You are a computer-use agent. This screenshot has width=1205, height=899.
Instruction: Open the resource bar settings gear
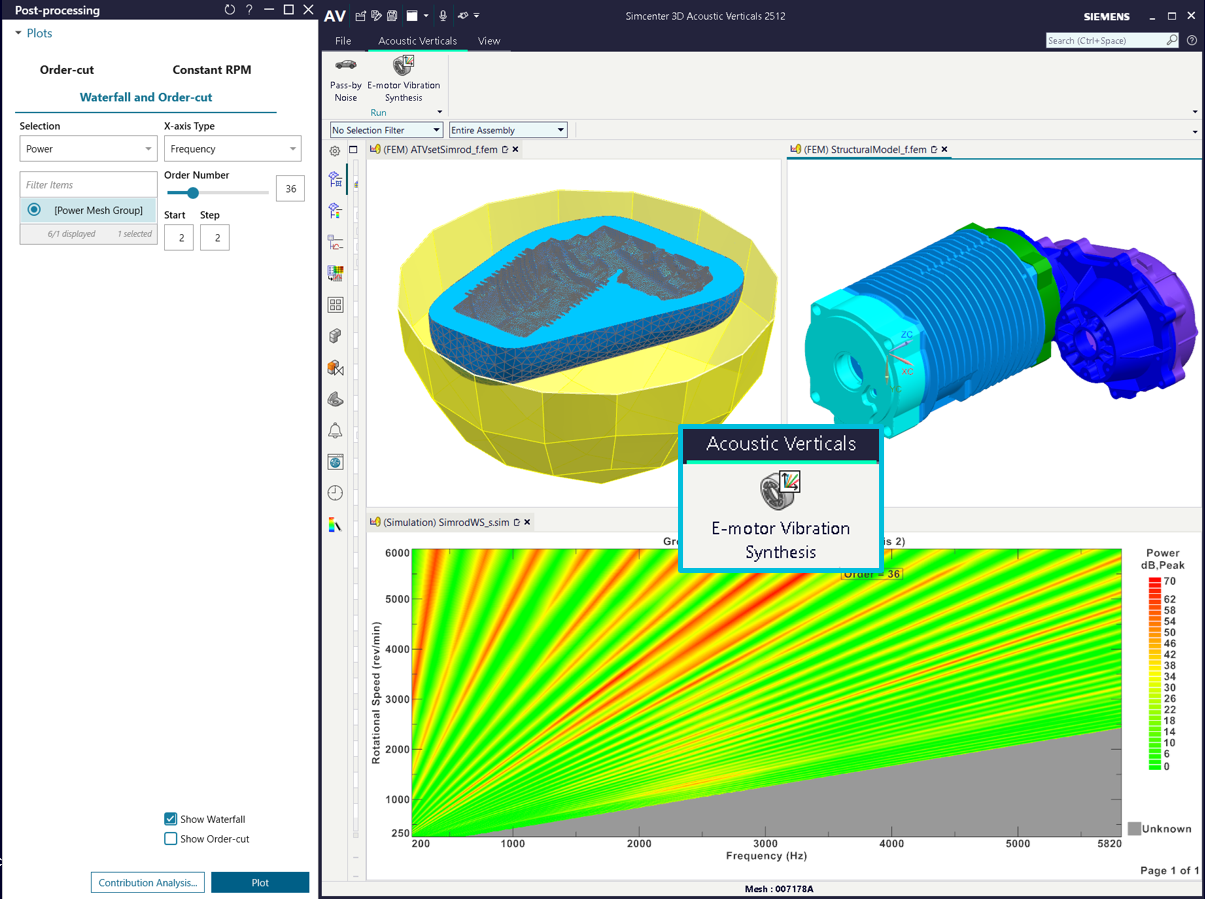335,151
